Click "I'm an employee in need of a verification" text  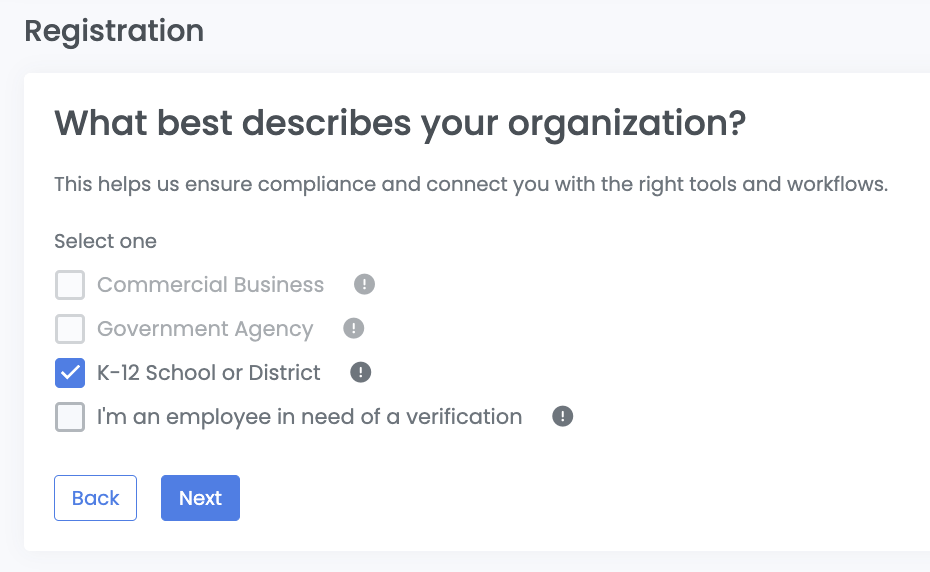click(309, 417)
